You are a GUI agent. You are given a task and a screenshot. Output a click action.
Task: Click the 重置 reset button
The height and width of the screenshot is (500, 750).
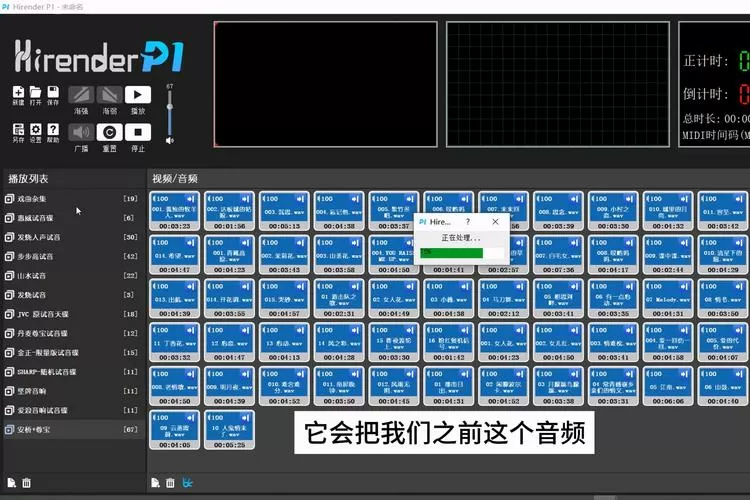tap(110, 132)
